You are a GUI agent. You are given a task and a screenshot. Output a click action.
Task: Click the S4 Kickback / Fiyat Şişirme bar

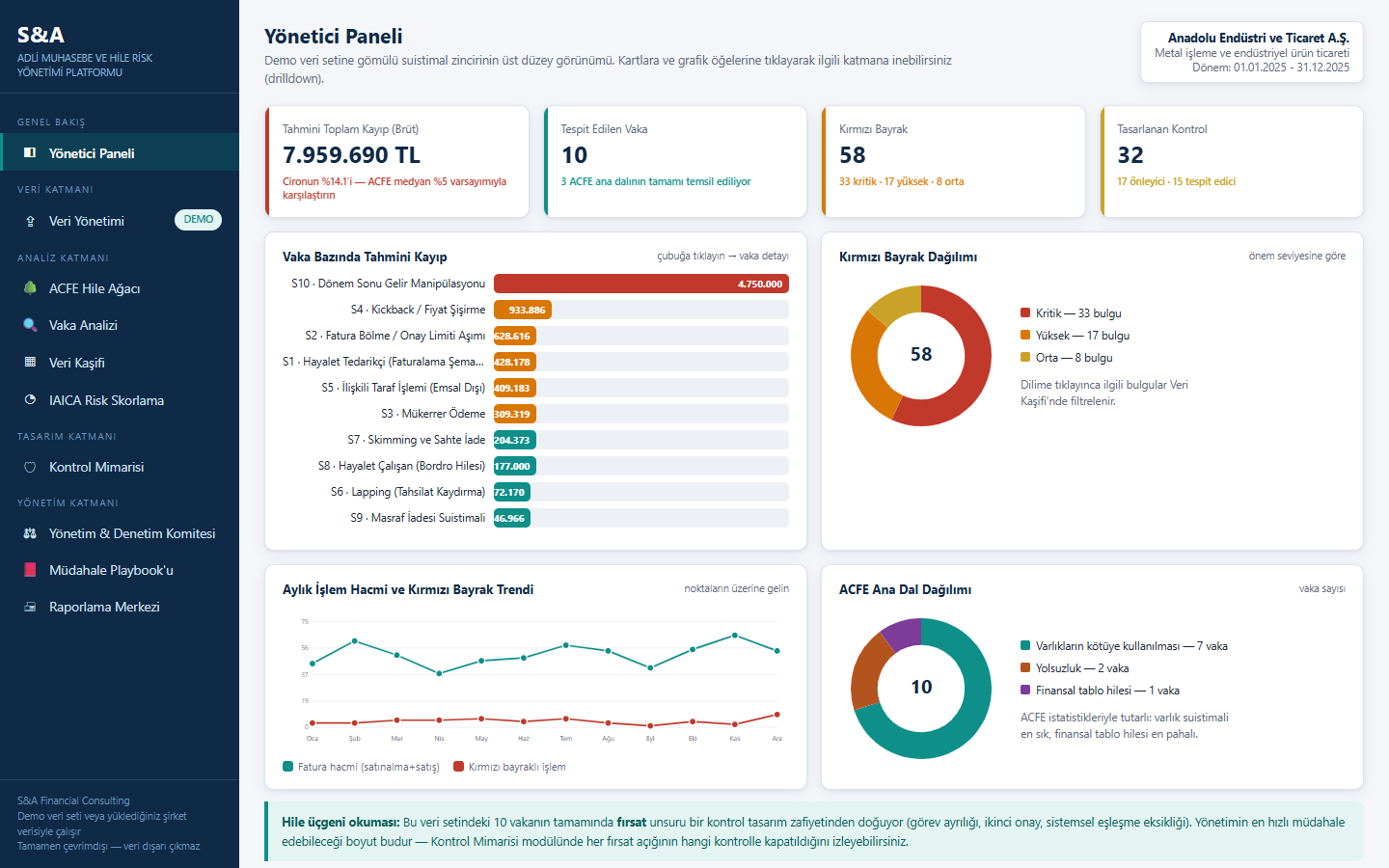pos(523,310)
